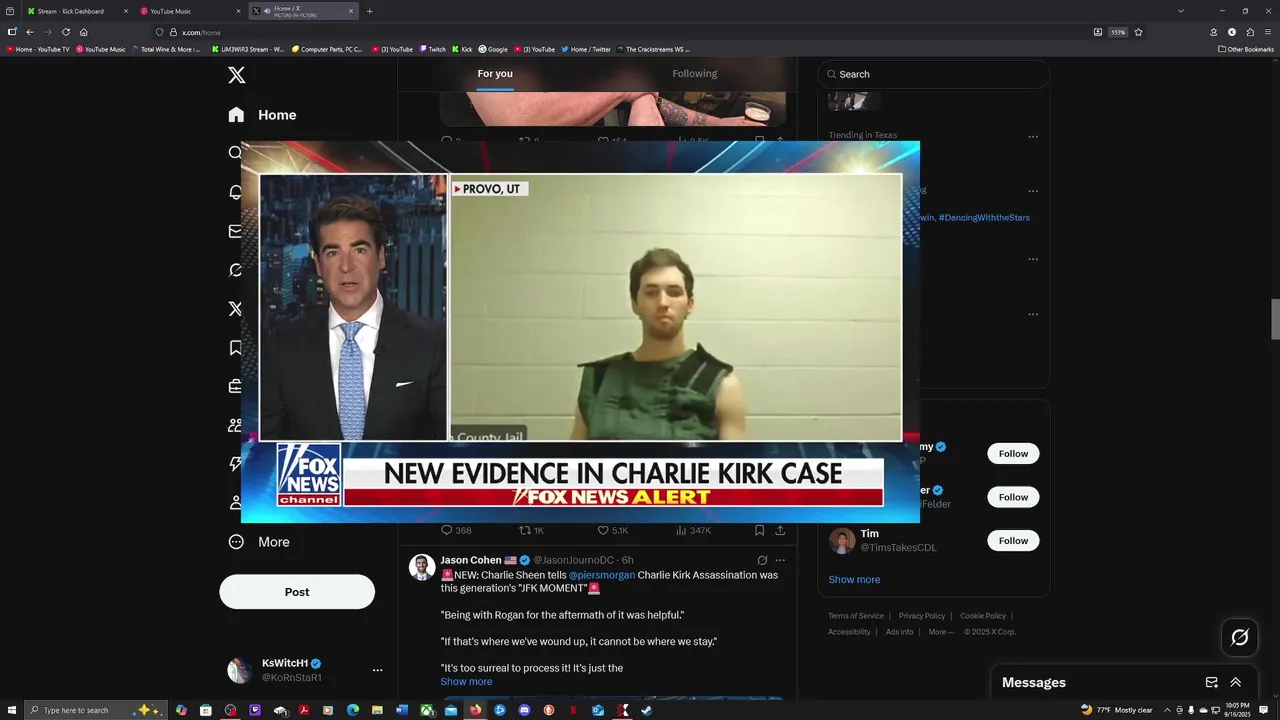The width and height of the screenshot is (1280, 720).
Task: Expand the footer More ... menu
Action: 941,632
